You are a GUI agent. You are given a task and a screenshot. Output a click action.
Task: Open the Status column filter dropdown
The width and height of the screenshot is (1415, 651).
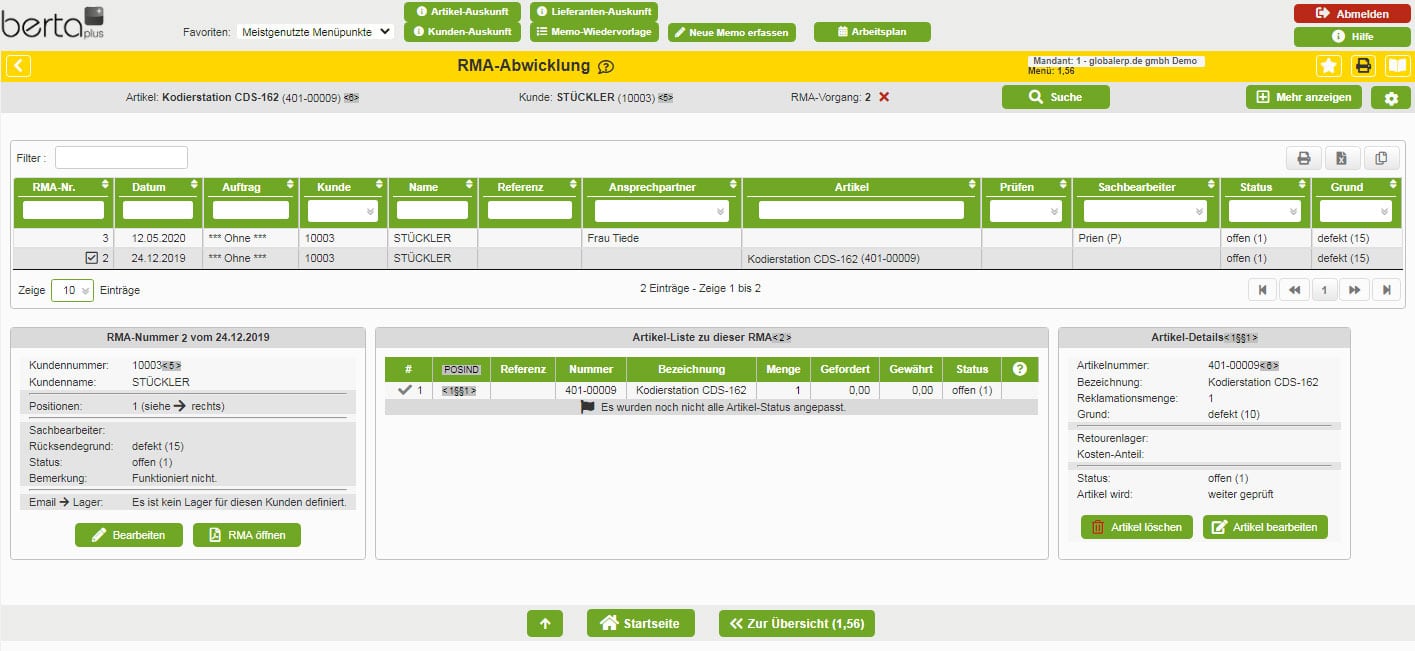1265,211
